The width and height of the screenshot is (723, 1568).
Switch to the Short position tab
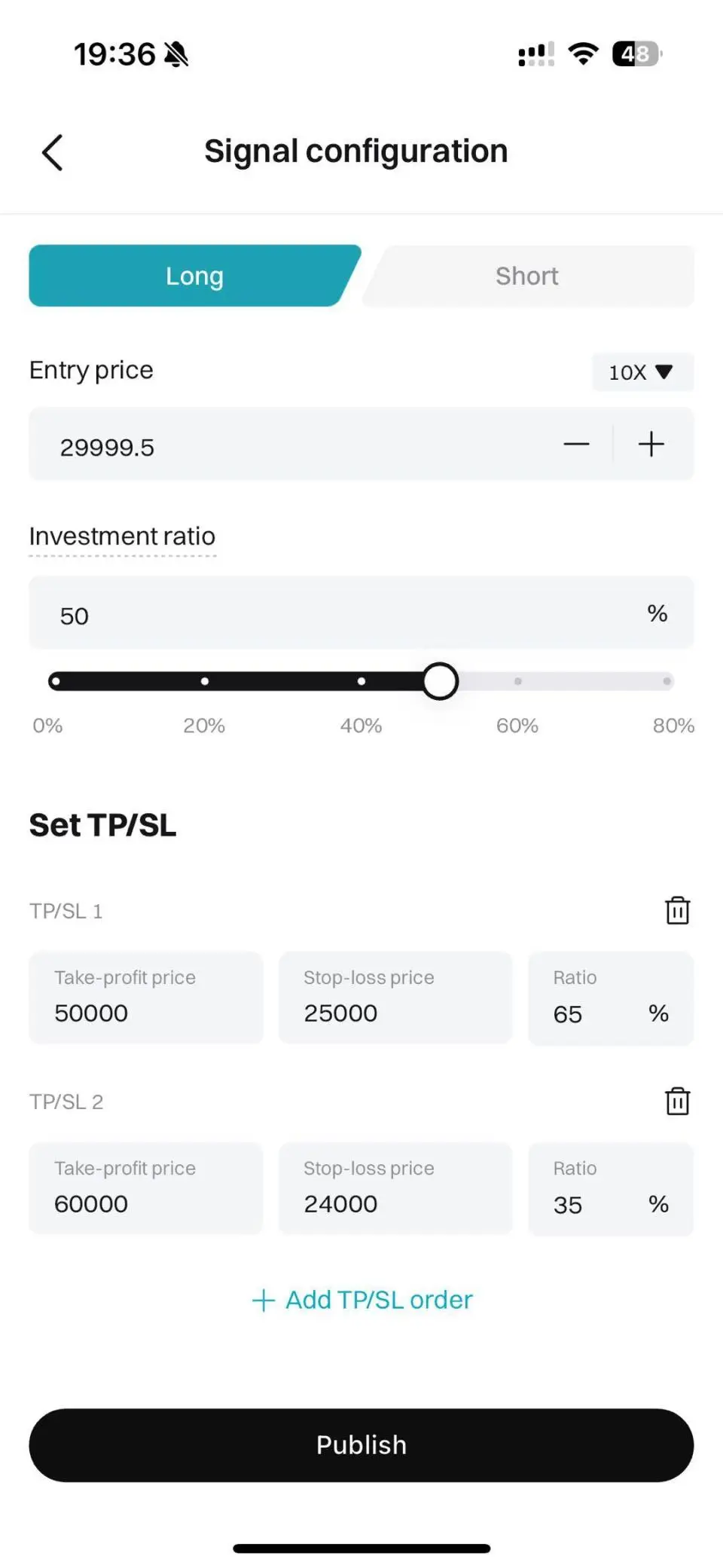point(527,276)
